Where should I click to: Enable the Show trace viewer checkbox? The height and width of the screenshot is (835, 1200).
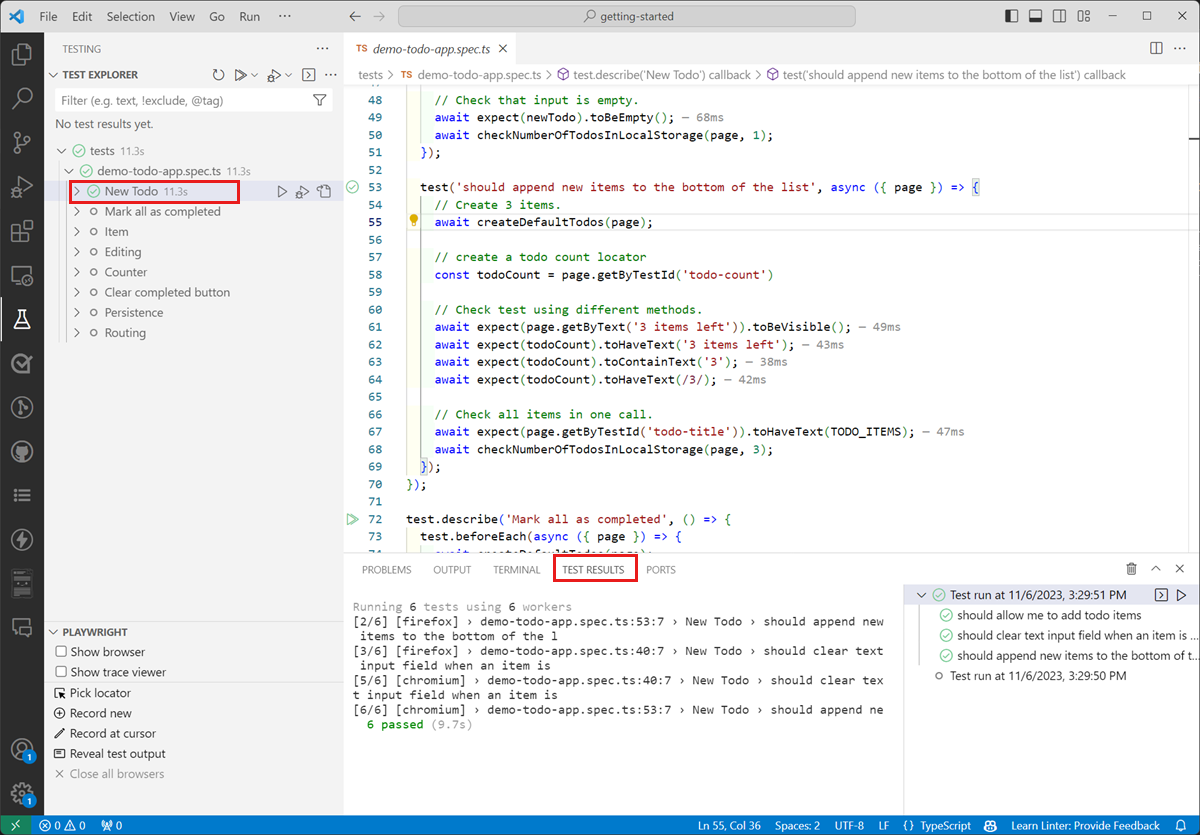click(x=61, y=672)
